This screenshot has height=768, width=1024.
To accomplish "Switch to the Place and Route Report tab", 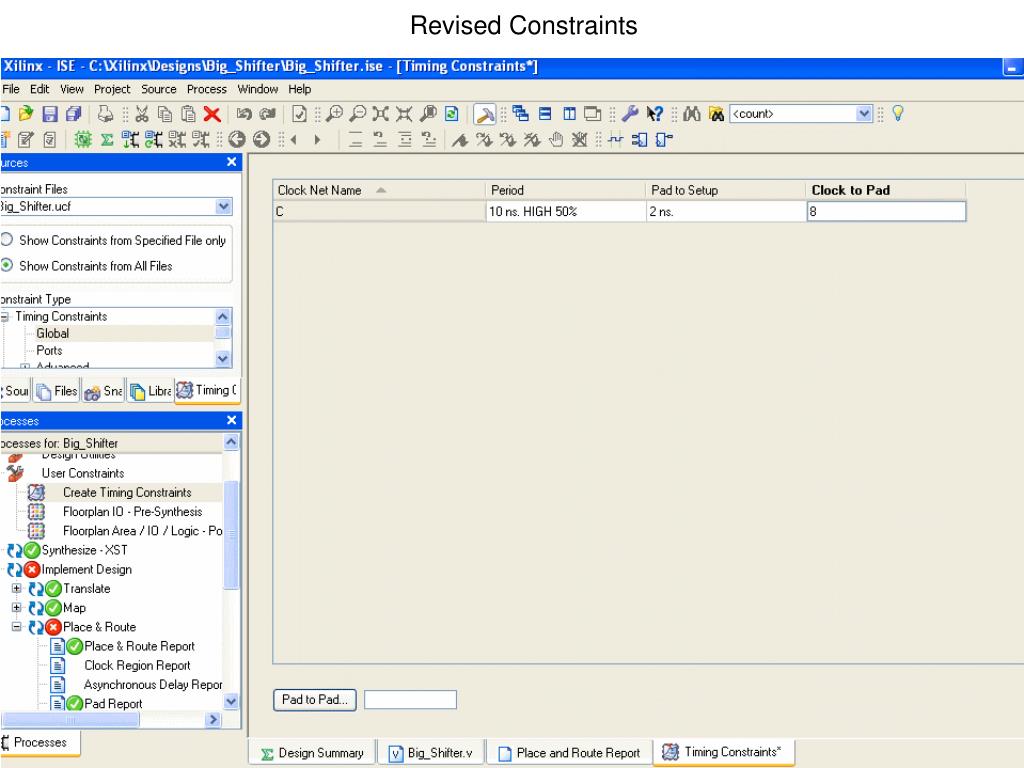I will click(x=569, y=753).
